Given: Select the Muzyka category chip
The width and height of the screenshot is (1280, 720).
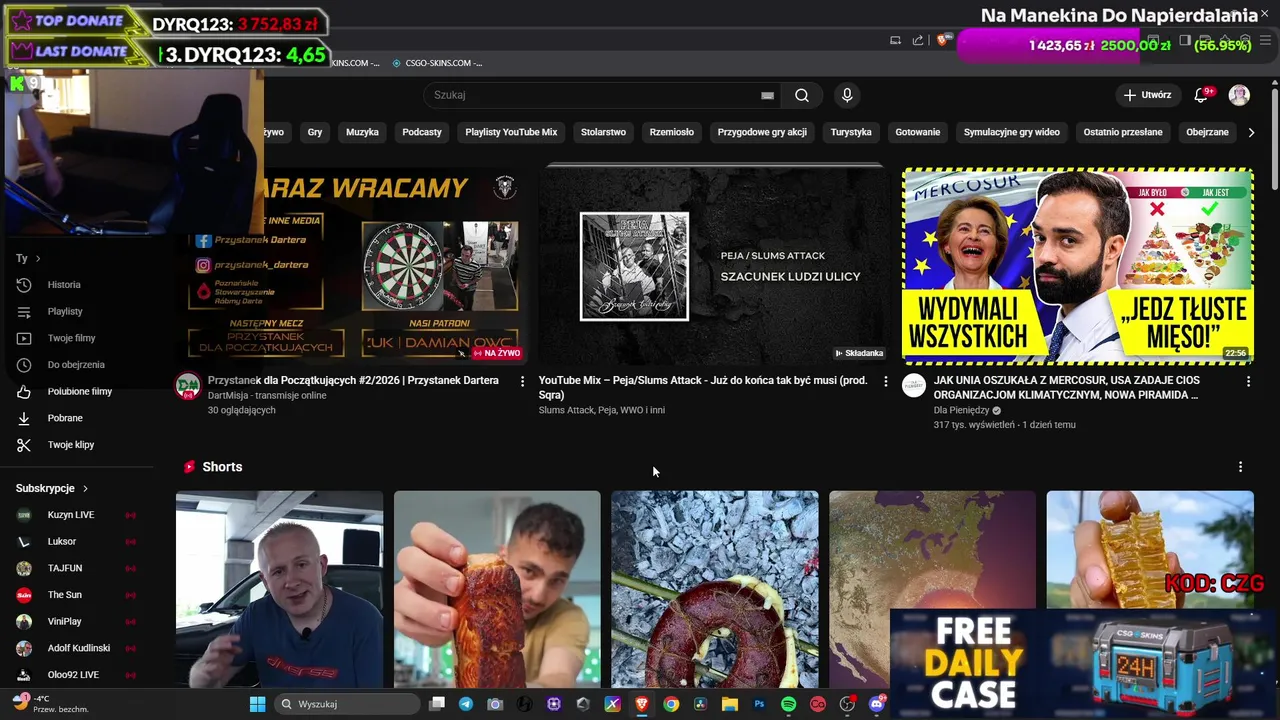Looking at the screenshot, I should [x=362, y=132].
